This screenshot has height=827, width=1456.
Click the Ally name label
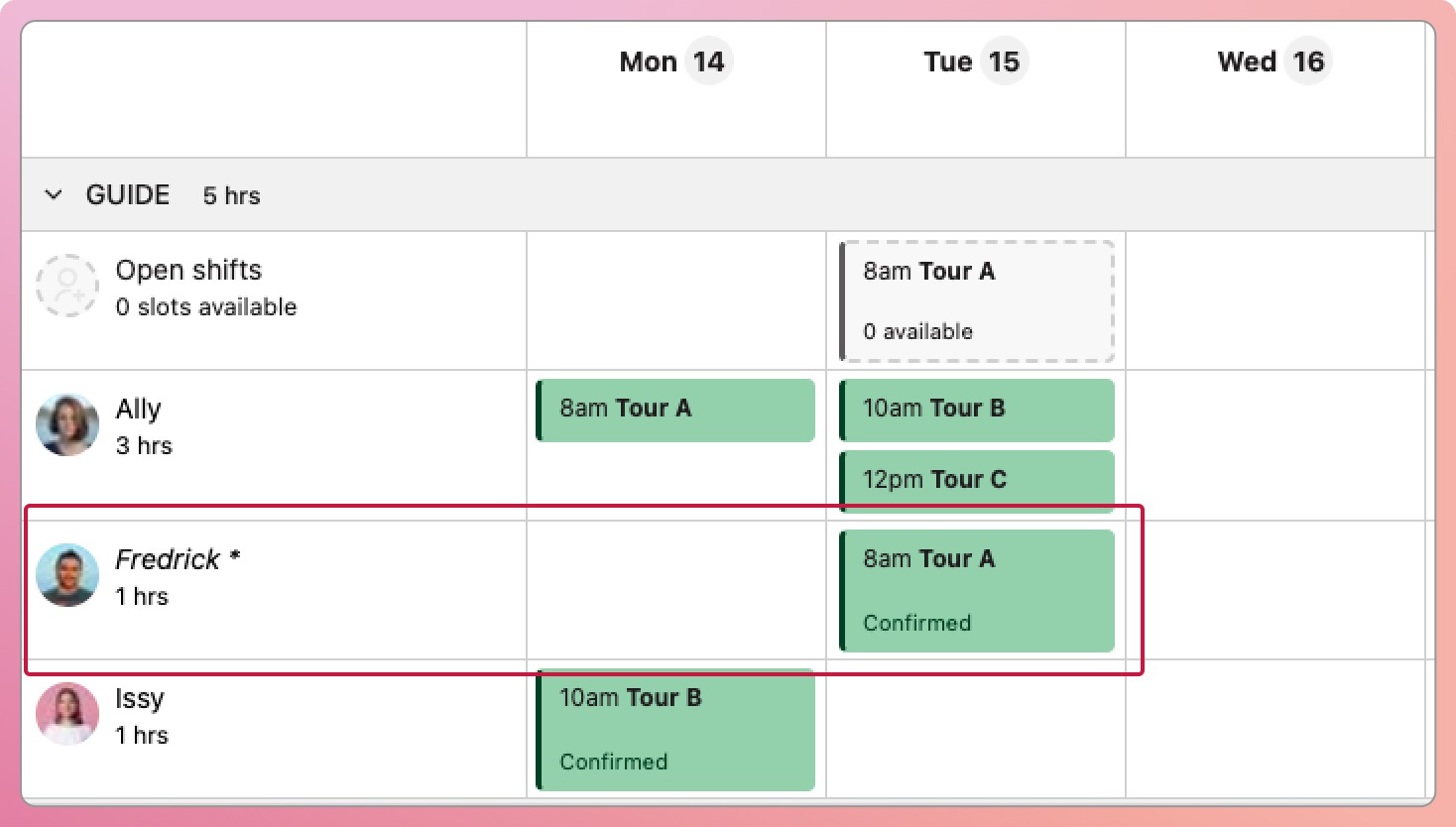[138, 410]
